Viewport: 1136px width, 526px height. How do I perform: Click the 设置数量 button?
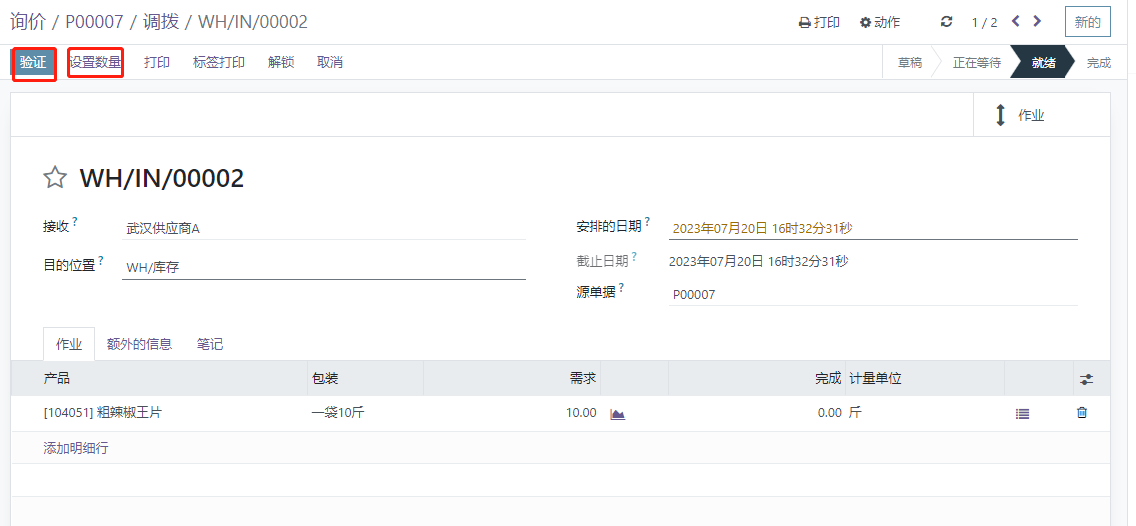tap(95, 62)
